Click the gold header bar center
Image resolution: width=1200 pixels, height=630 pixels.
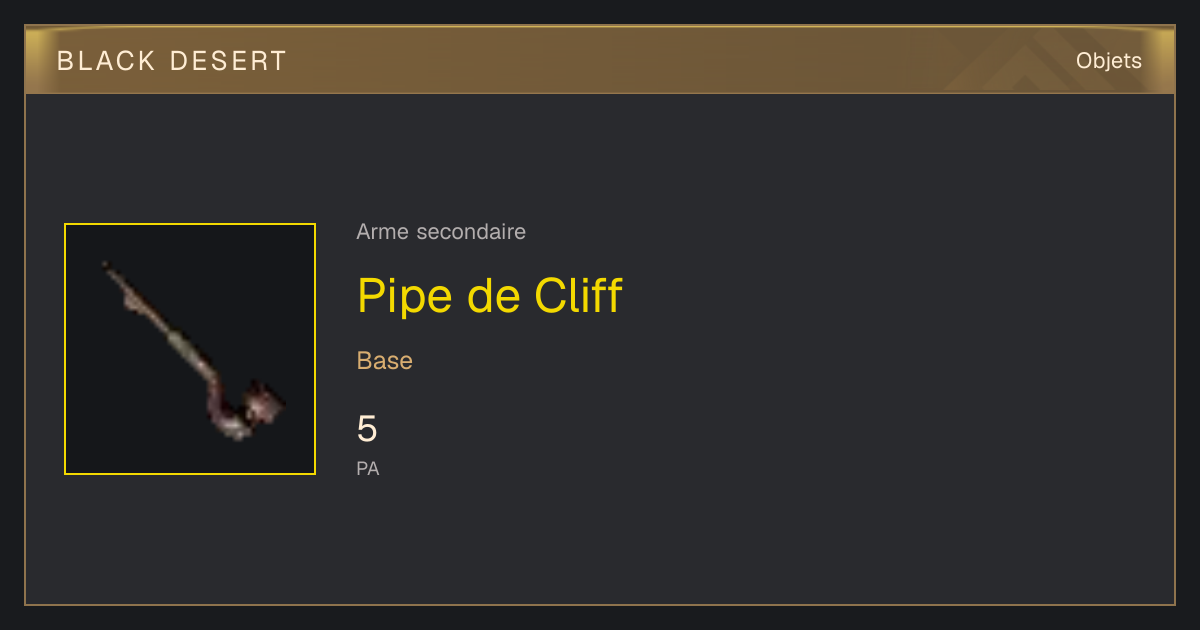pos(600,61)
